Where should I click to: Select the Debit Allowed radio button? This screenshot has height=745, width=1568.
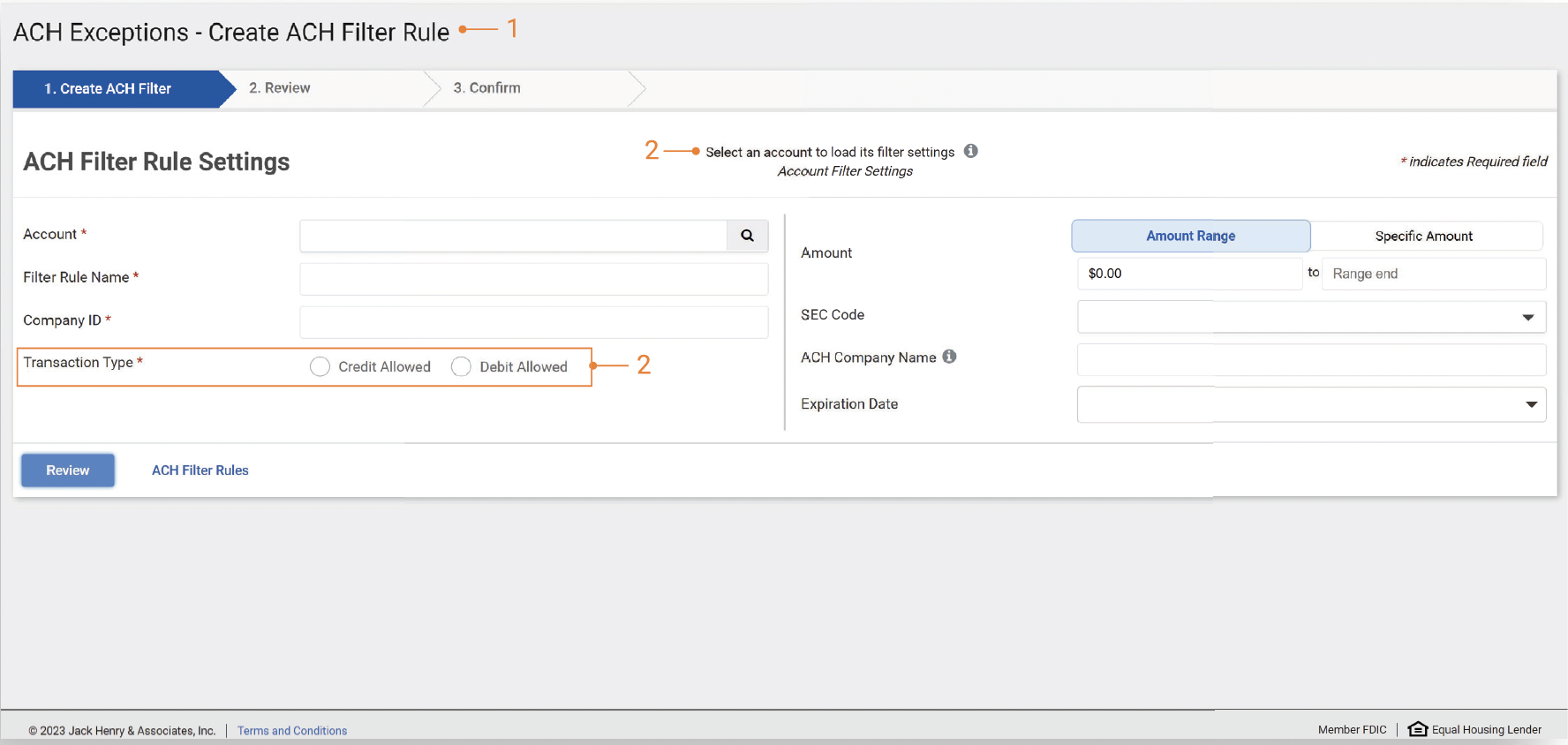(x=461, y=367)
